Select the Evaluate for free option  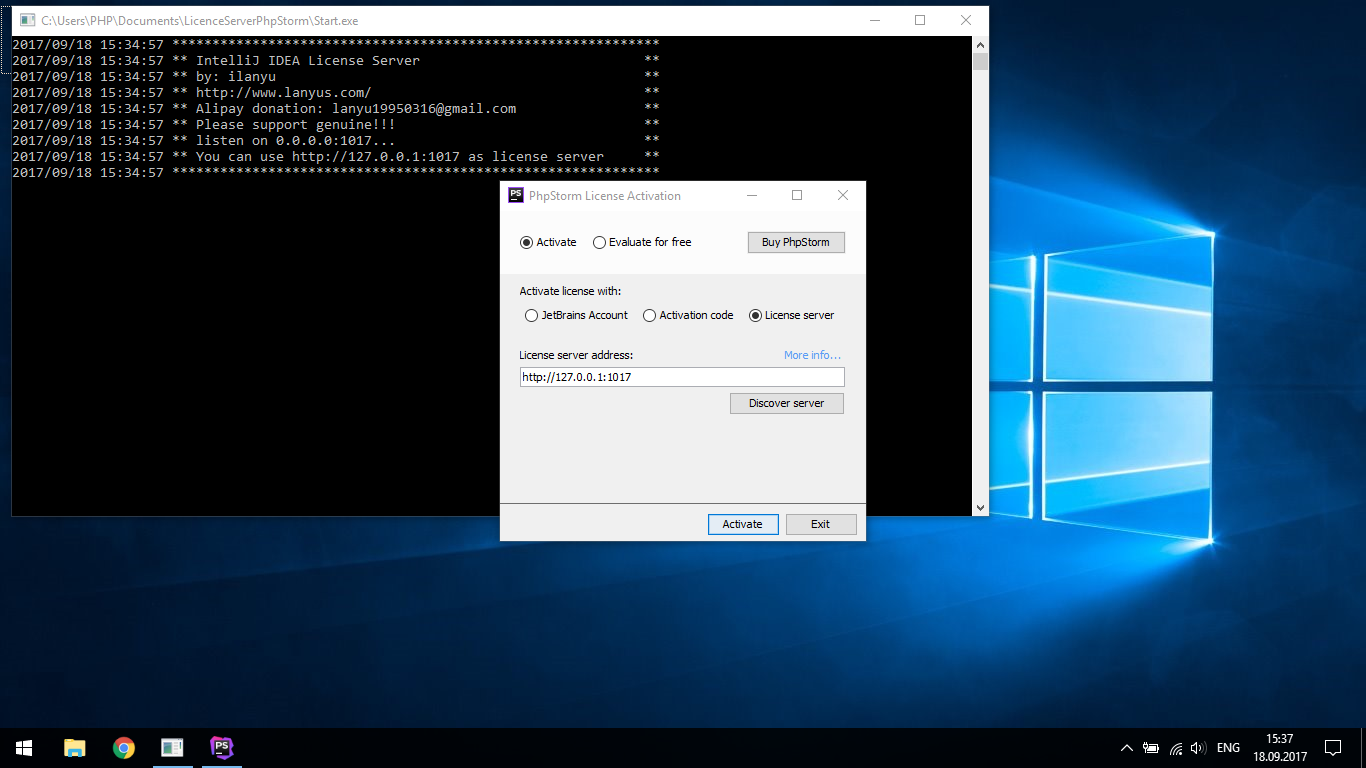[x=600, y=242]
